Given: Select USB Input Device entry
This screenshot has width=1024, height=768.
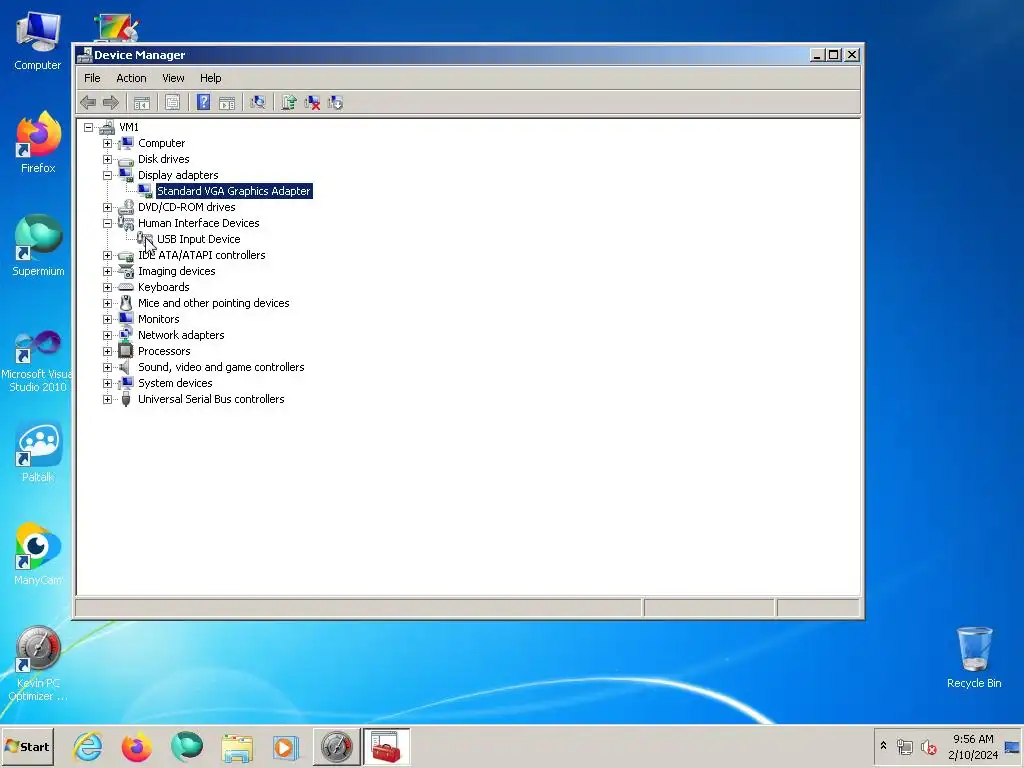Looking at the screenshot, I should pyautogui.click(x=199, y=239).
